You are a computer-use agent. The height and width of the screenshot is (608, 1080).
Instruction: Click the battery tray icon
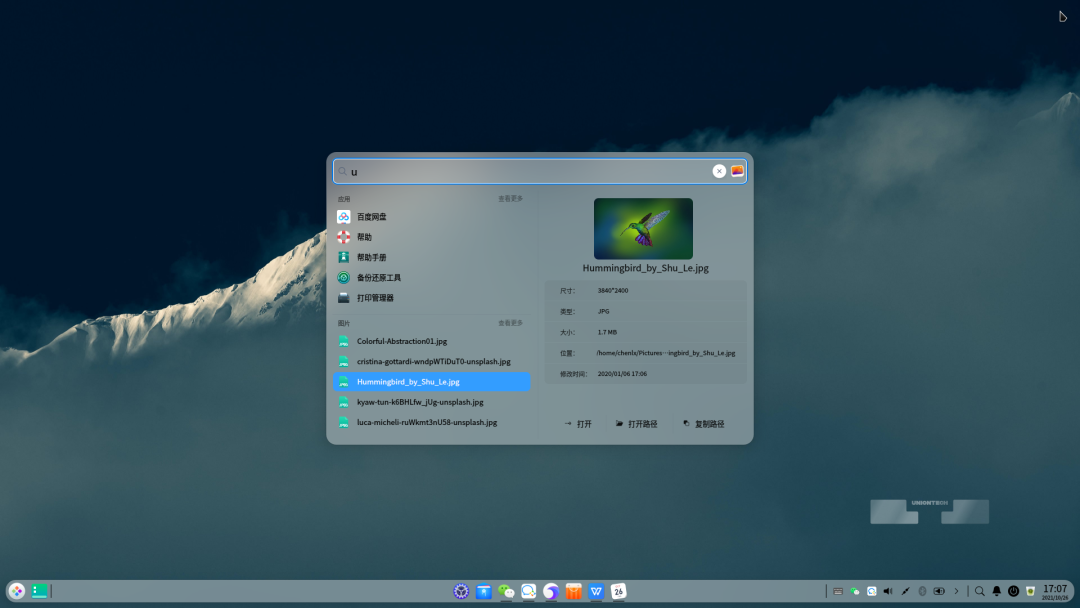pyautogui.click(x=939, y=591)
